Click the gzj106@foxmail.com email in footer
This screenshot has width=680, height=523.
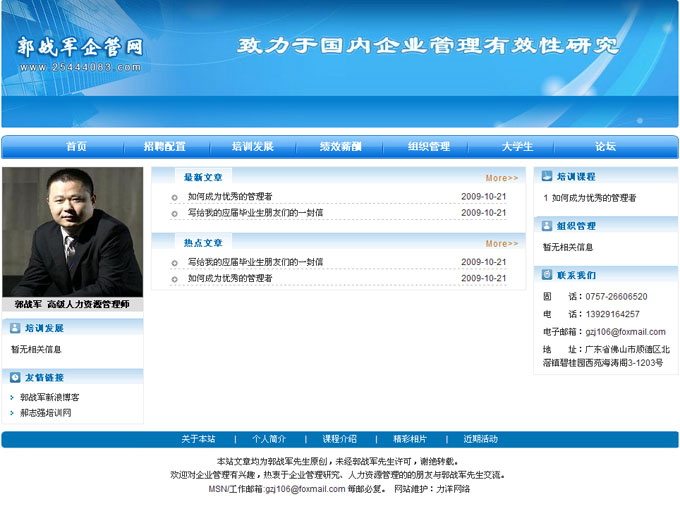click(305, 489)
